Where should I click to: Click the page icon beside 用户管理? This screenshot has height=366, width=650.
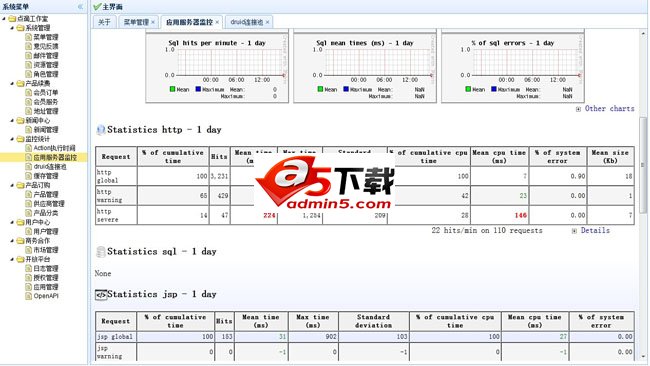tap(29, 231)
